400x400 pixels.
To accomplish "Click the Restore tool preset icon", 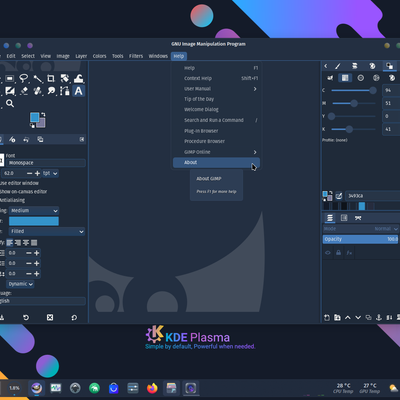I will pyautogui.click(x=26, y=317).
